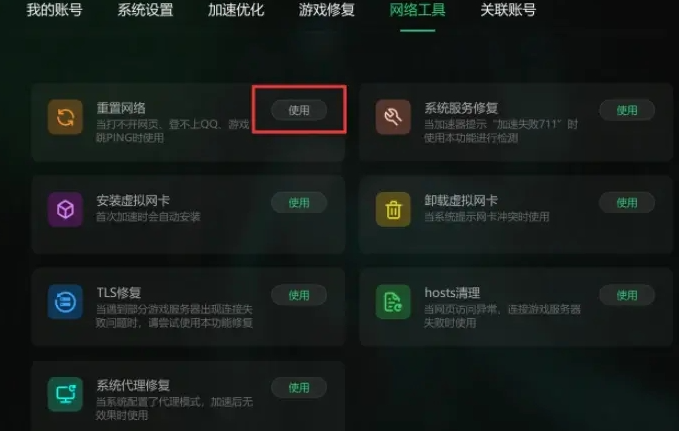The width and height of the screenshot is (679, 431).
Task: Select the 游戏修复 tab
Action: click(x=327, y=10)
